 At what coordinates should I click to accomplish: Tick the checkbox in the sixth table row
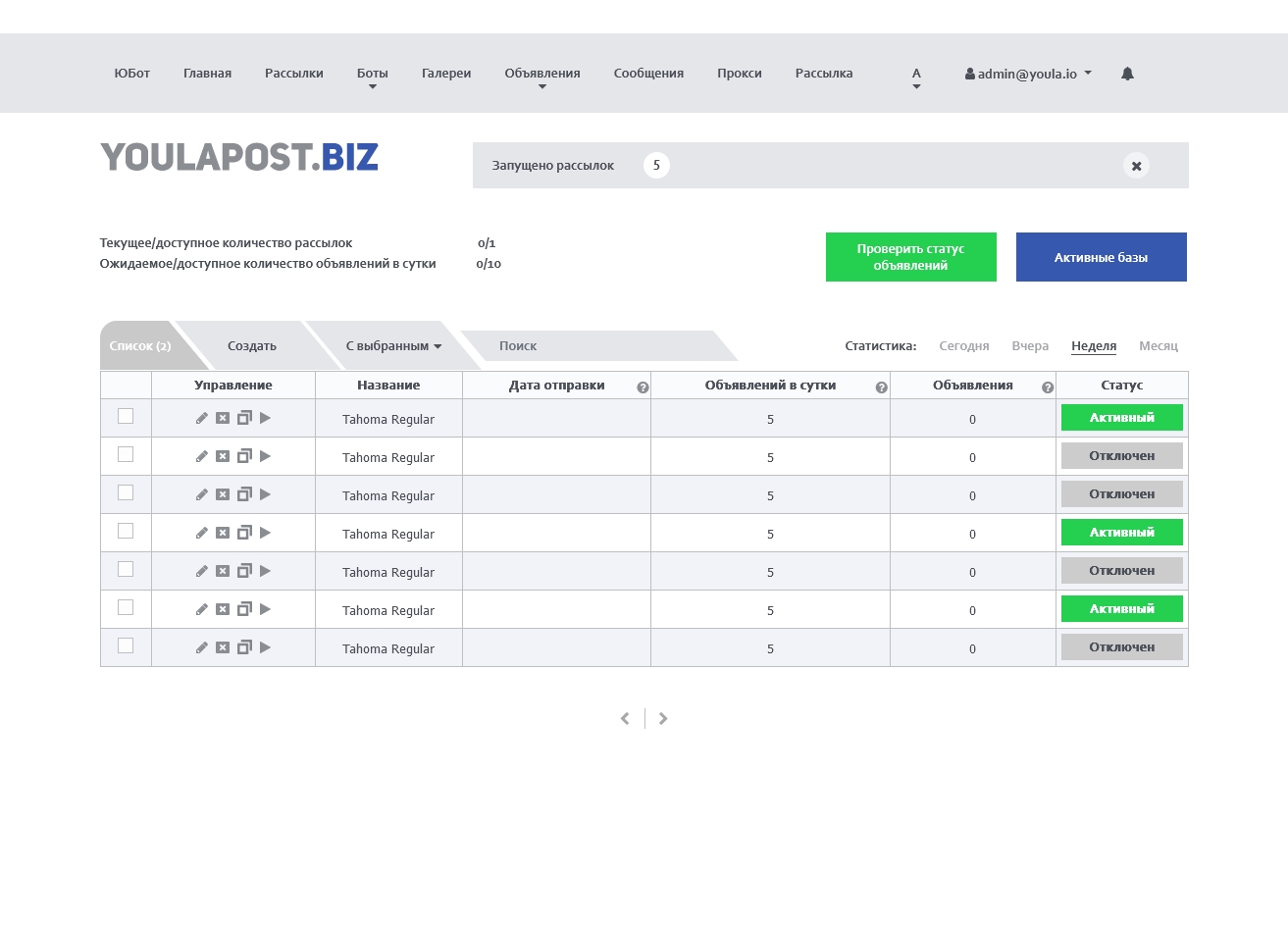(x=126, y=607)
